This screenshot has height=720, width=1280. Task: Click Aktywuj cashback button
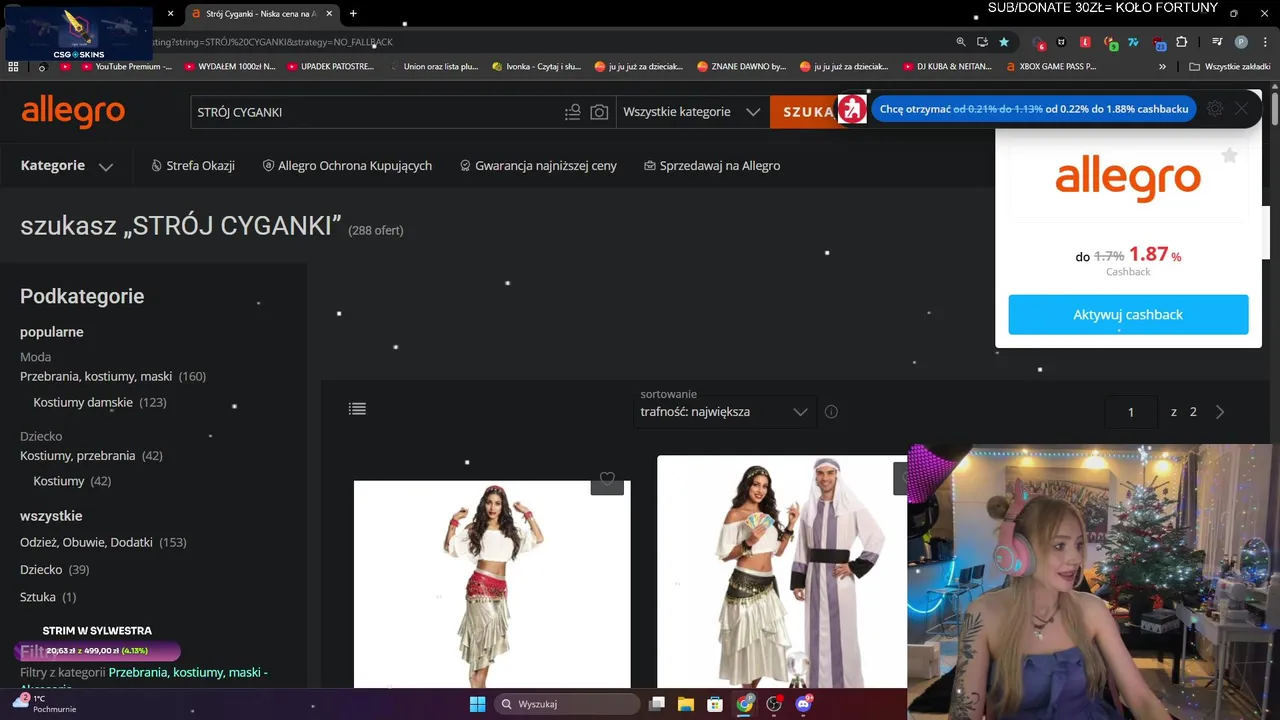point(1128,314)
